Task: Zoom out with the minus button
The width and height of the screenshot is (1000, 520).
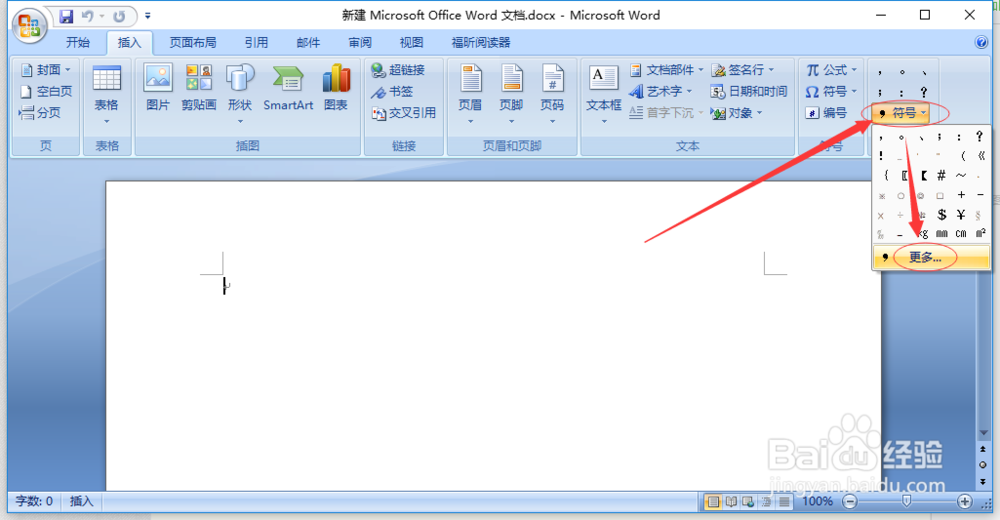Action: [849, 502]
